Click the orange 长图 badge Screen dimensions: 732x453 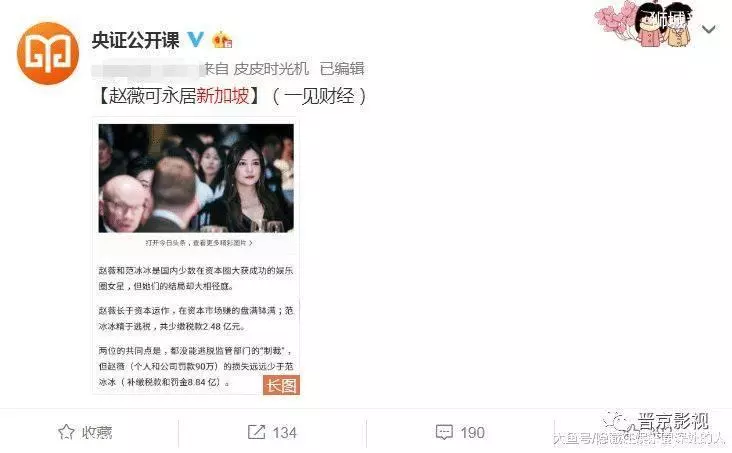click(281, 385)
